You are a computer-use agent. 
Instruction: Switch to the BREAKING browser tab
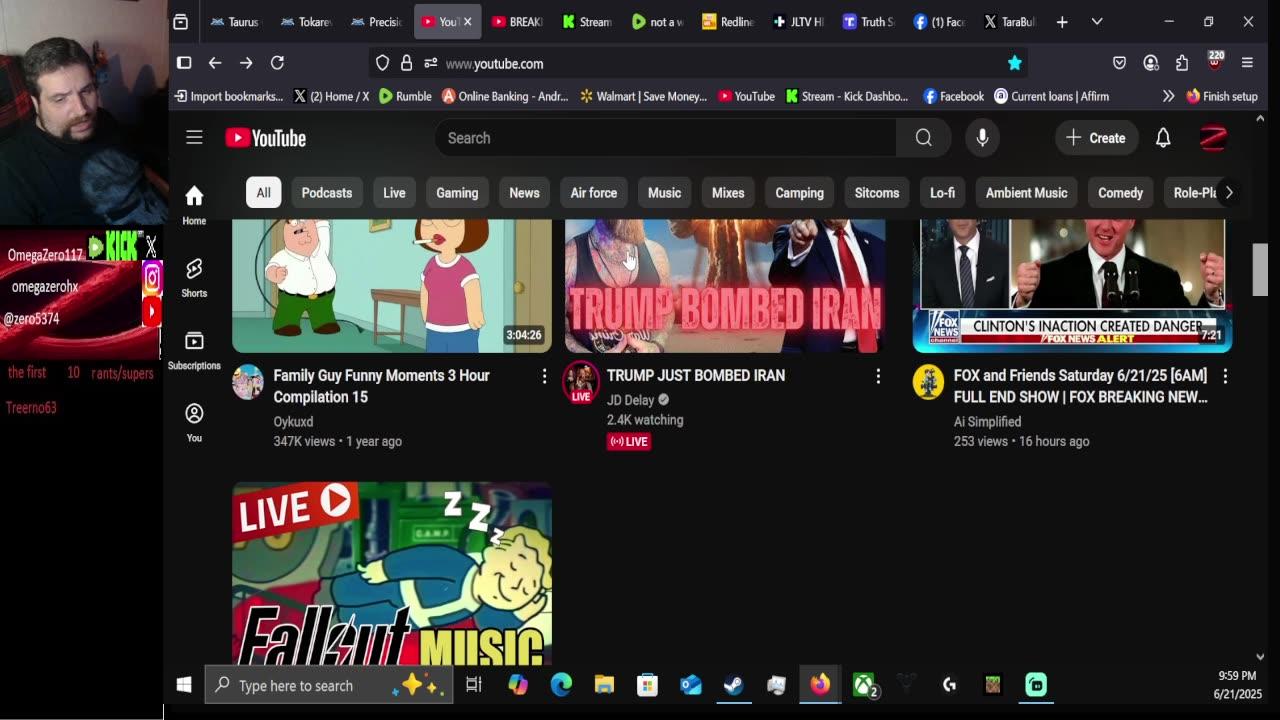[x=517, y=21]
